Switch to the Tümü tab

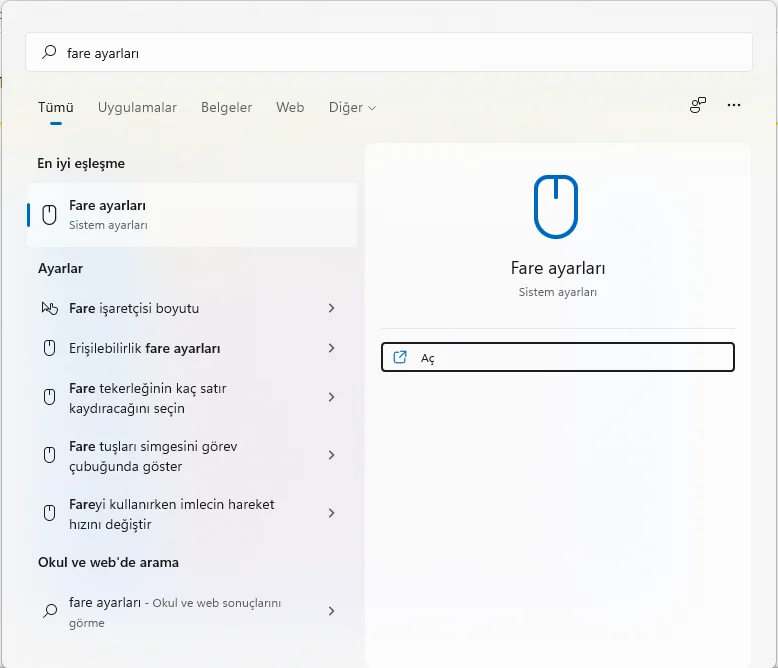pyautogui.click(x=56, y=107)
